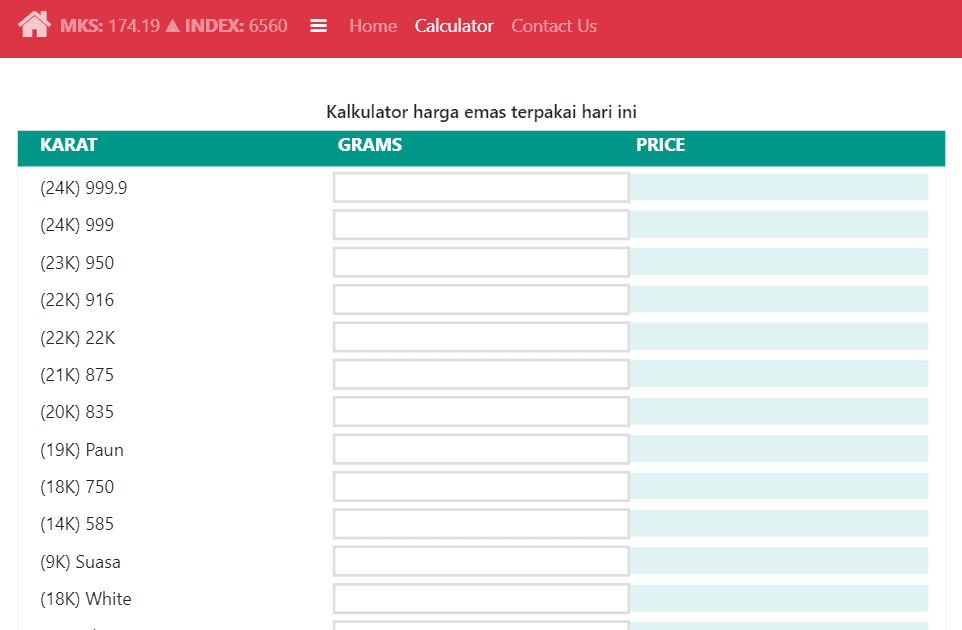Screen dimensions: 962x630
Task: Focus grams input for (24K) 999
Action: [x=482, y=225]
